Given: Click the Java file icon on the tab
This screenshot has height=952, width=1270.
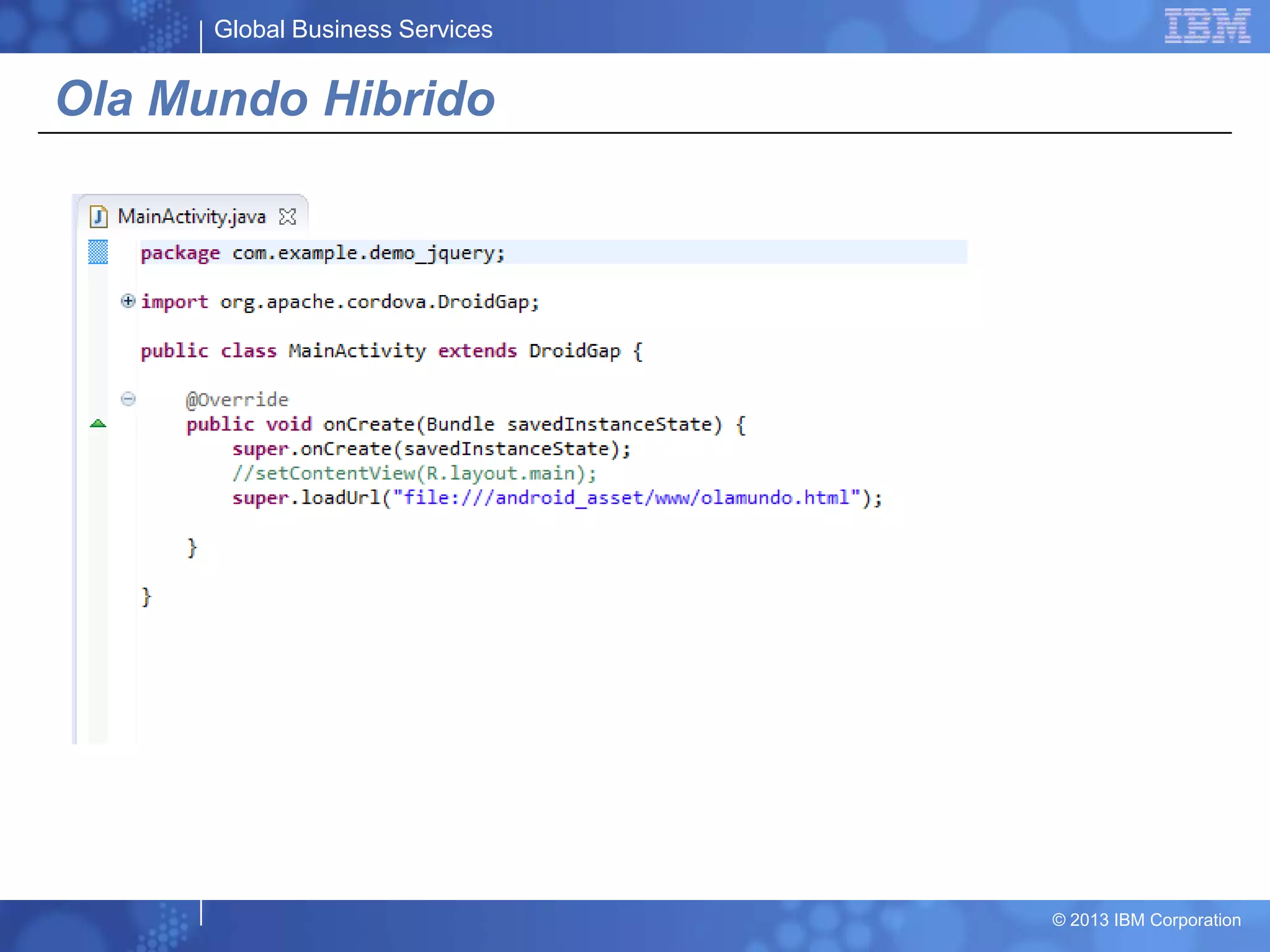Looking at the screenshot, I should point(99,216).
